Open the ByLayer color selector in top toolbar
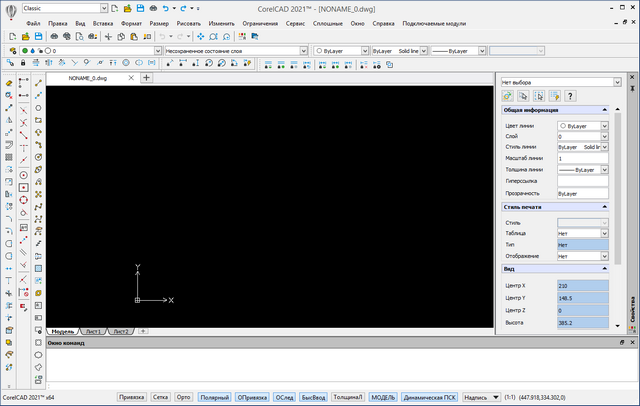Viewport: 640px width, 406px height. [338, 49]
